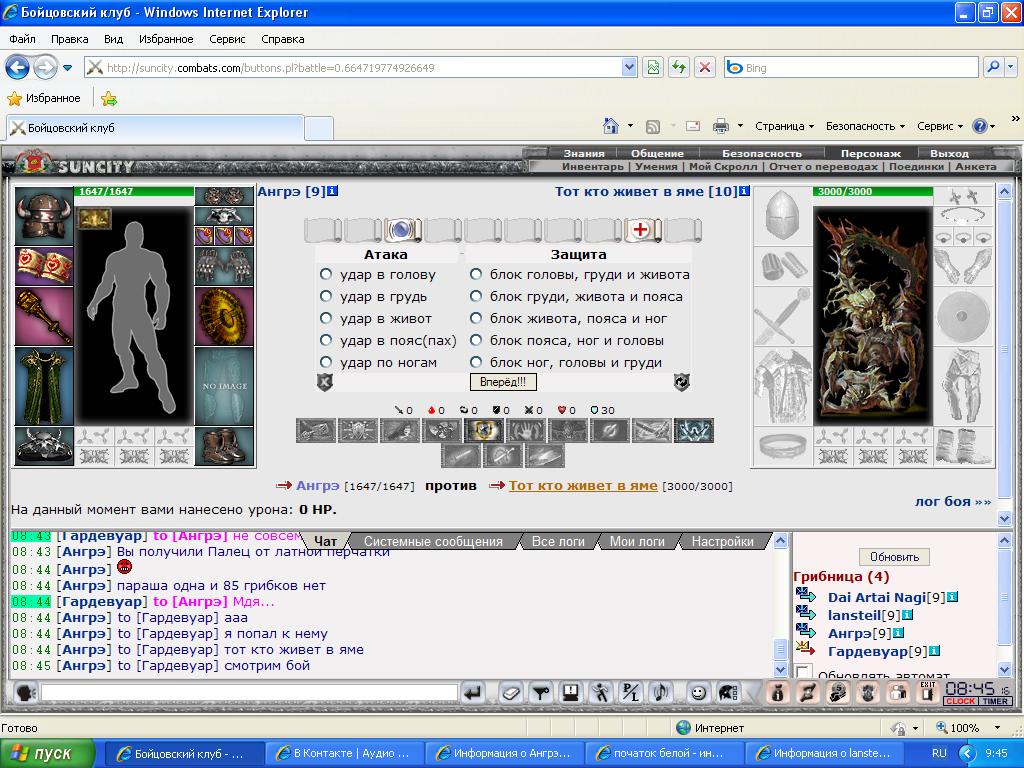Click the Вперёд!!! attack button

(503, 382)
